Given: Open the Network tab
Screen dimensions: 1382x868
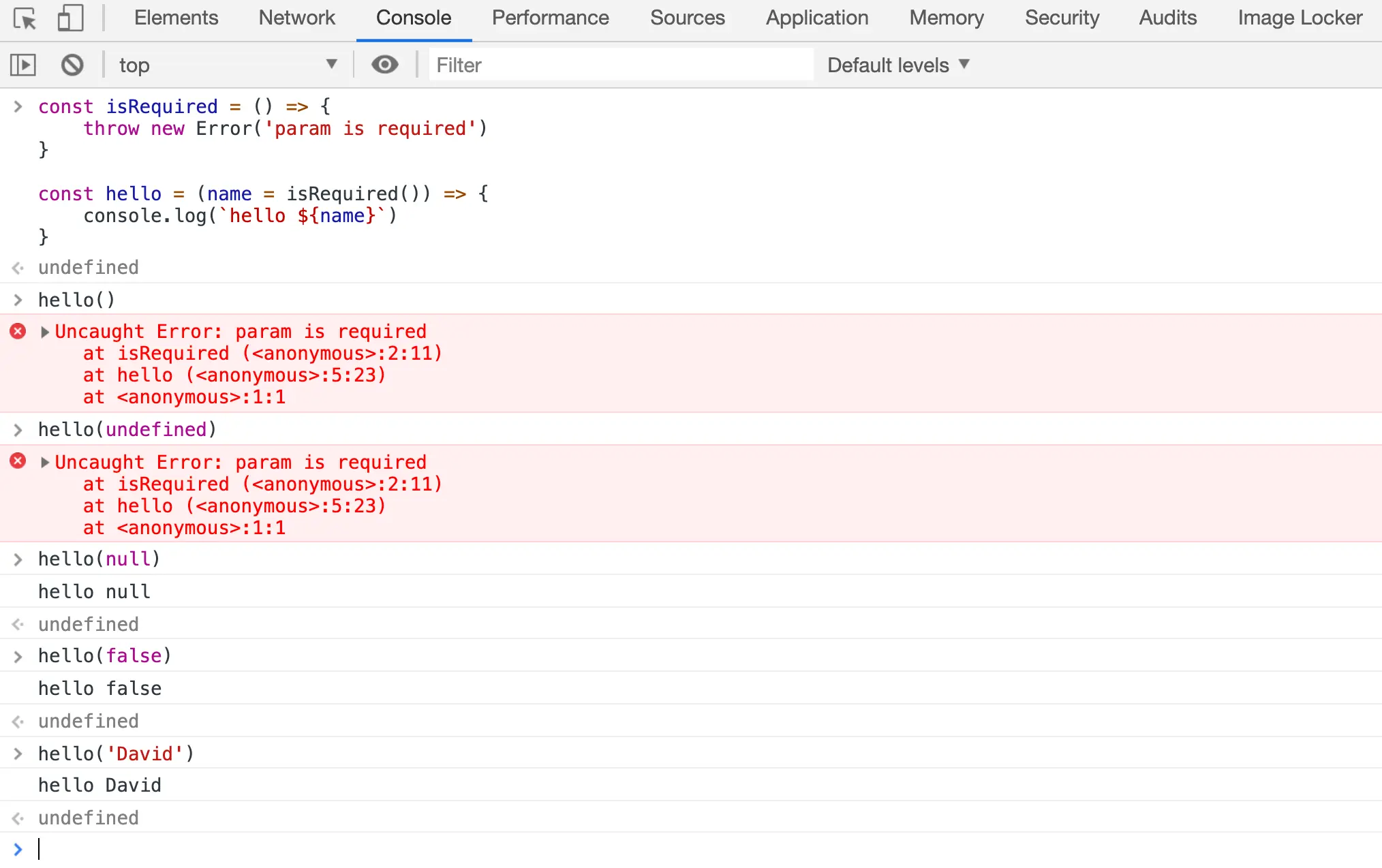Looking at the screenshot, I should pyautogui.click(x=296, y=18).
